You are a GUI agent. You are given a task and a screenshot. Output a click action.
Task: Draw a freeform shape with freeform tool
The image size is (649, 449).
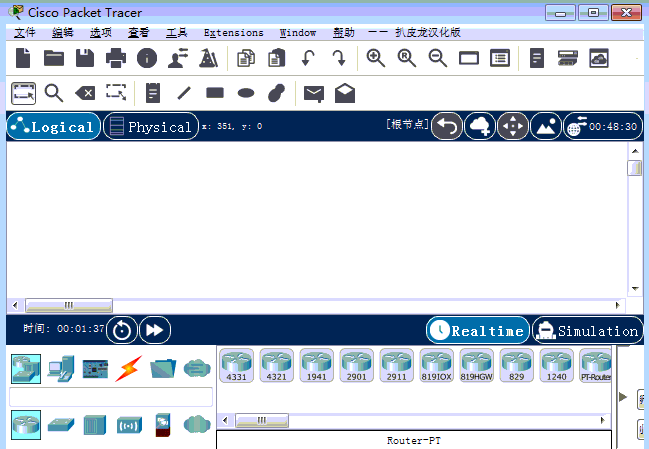[277, 93]
